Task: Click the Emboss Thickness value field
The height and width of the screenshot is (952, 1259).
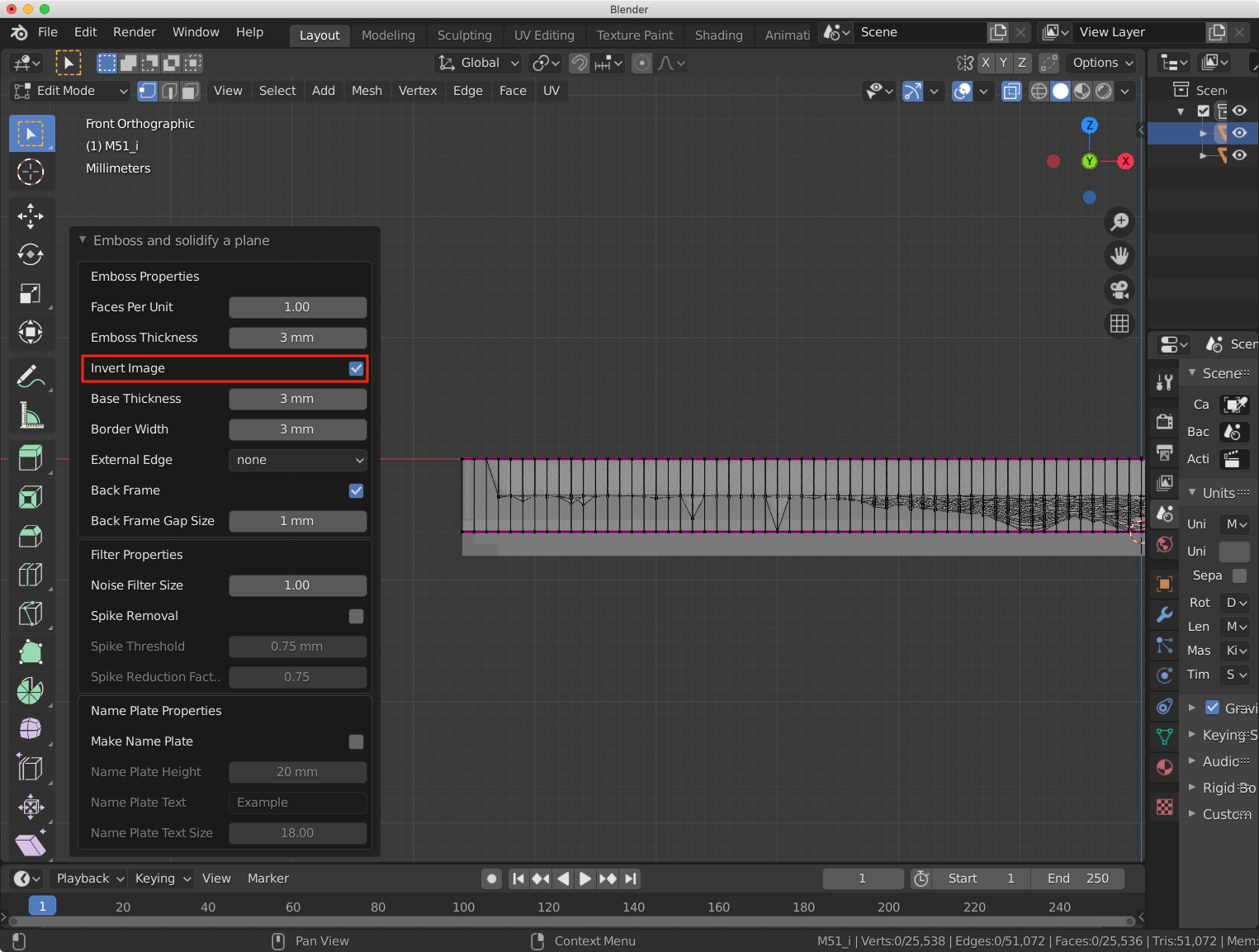Action: [x=297, y=338]
